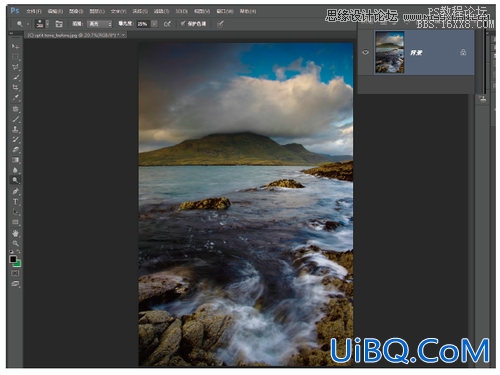
Task: Open the 文件(F) menu
Action: [x=34, y=11]
